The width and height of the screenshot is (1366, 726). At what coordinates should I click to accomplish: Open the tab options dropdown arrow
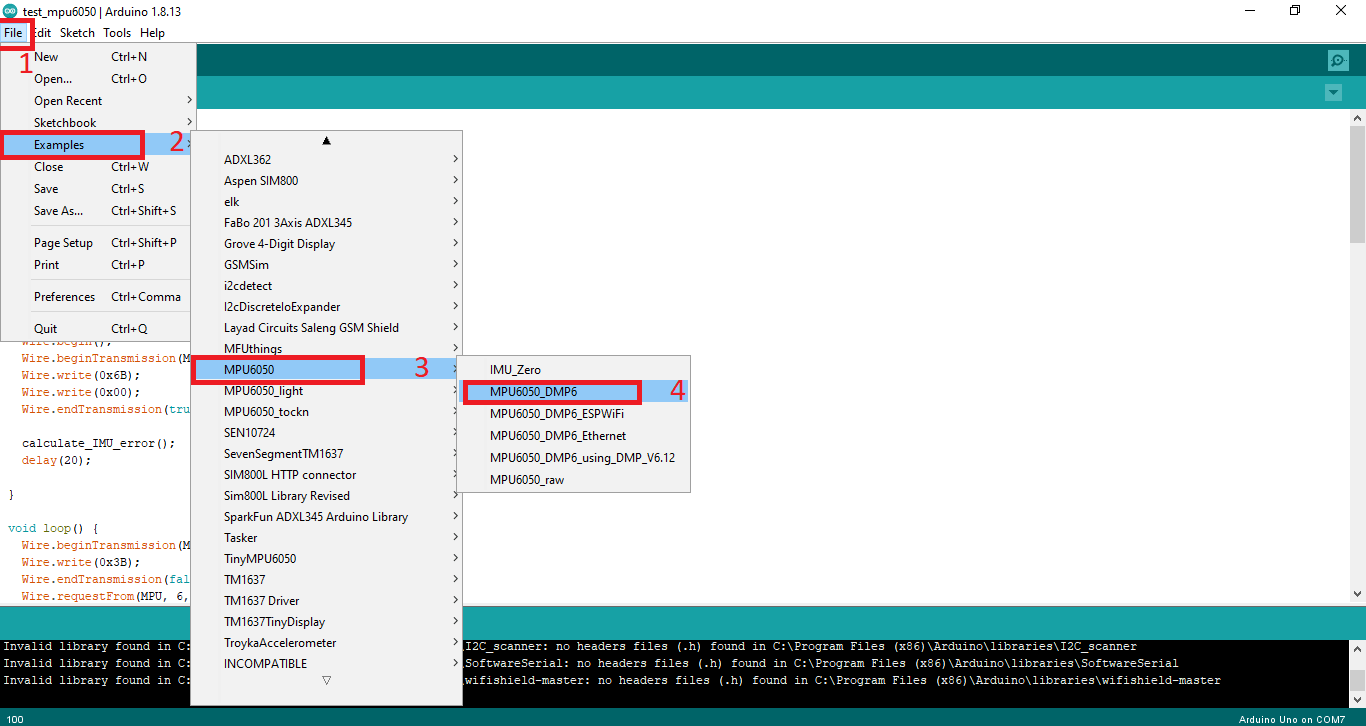click(1333, 93)
